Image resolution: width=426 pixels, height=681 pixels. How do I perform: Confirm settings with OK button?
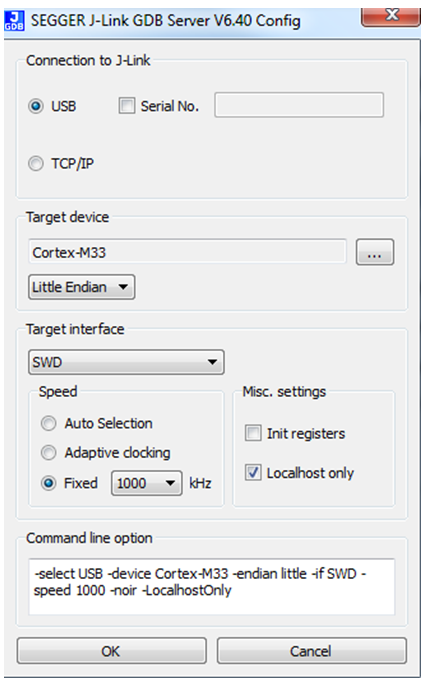(112, 651)
